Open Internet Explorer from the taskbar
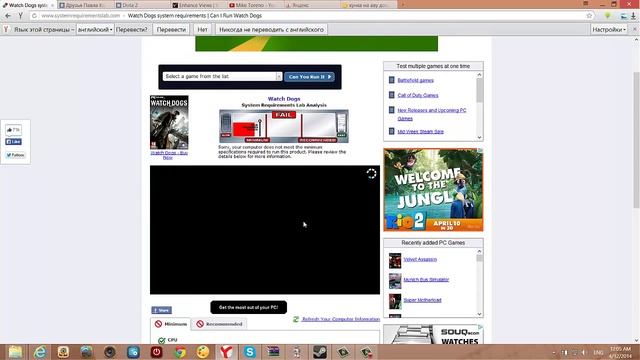The image size is (640, 360). 40,352
